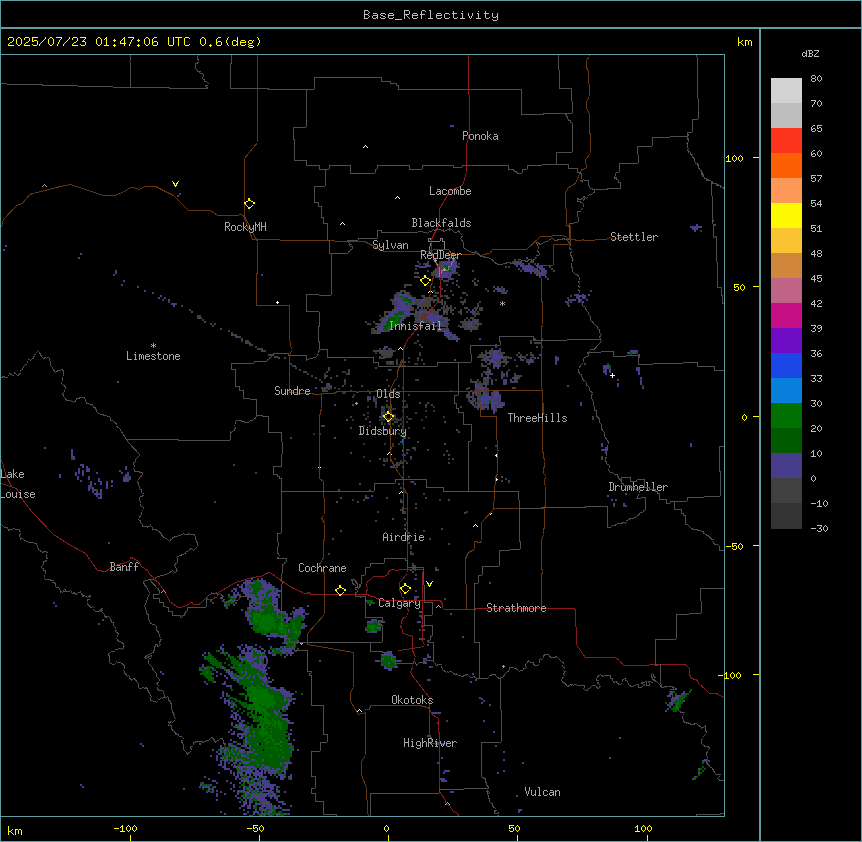Click the Drumheller city label
The image size is (862, 842).
[638, 487]
